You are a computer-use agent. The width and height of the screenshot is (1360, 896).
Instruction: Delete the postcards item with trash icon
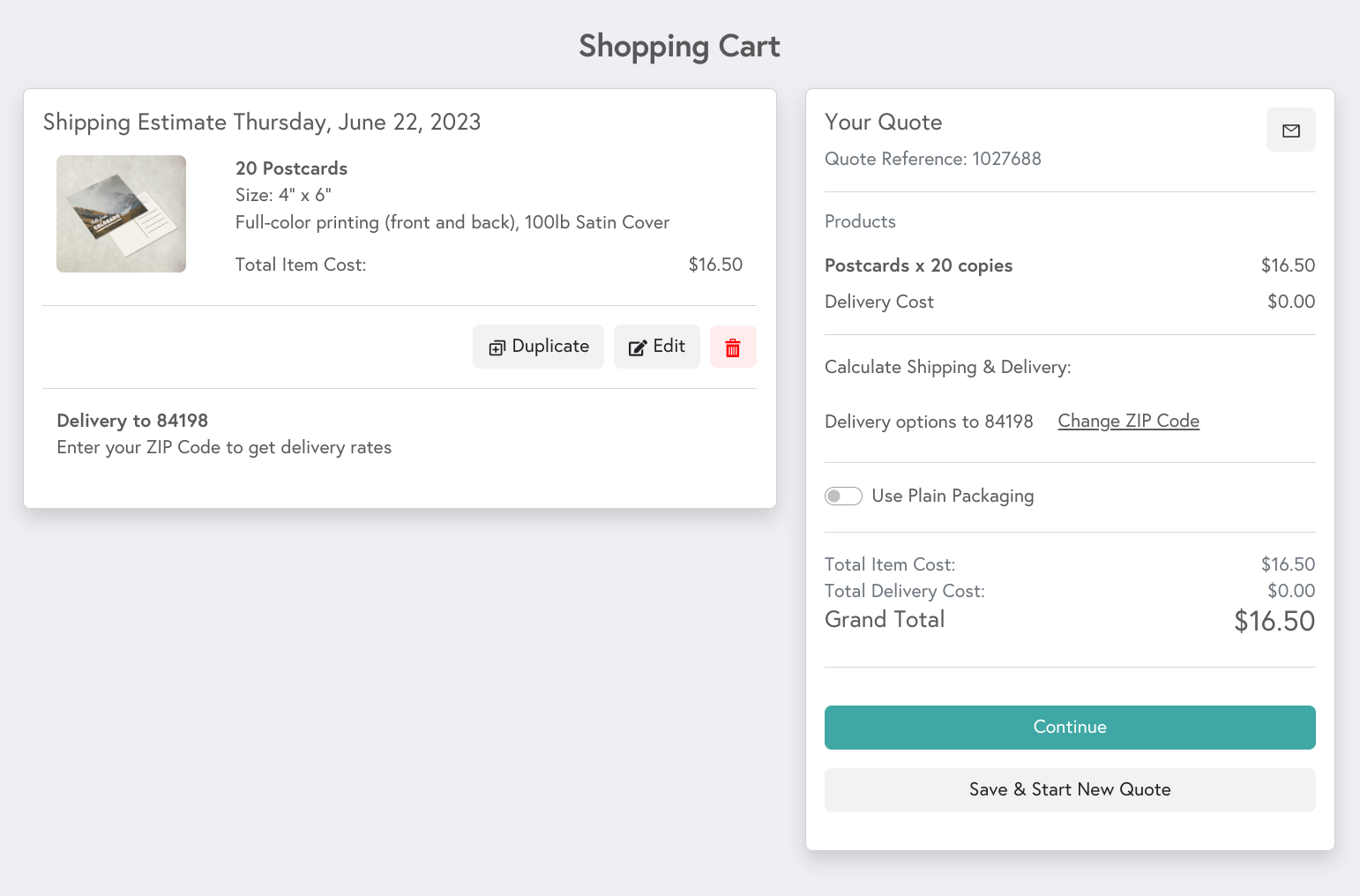tap(733, 347)
